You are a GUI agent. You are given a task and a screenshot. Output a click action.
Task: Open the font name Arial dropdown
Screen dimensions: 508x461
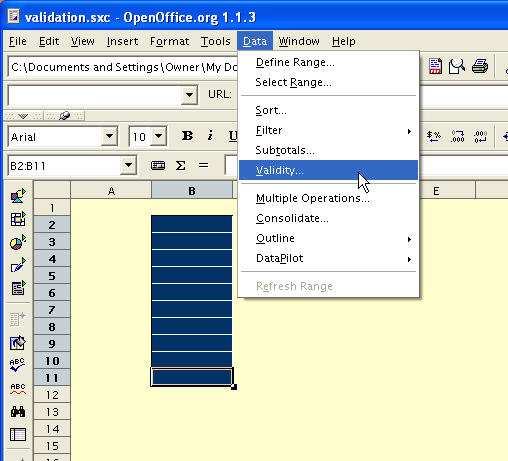(109, 136)
